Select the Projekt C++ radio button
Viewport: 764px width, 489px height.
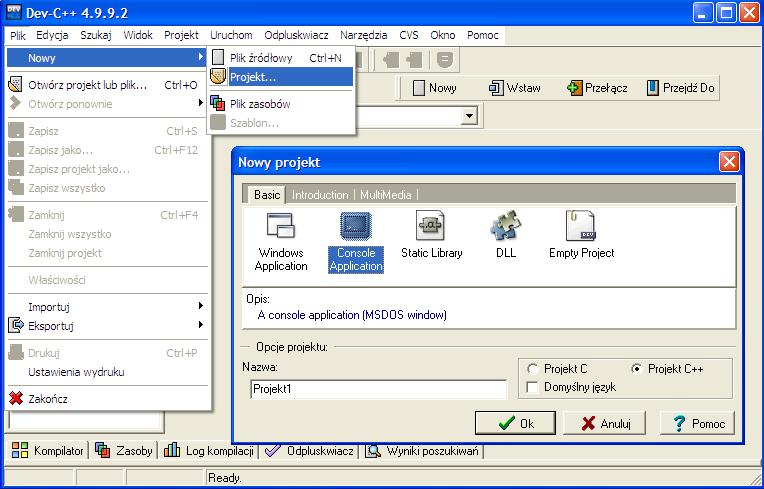pos(636,369)
